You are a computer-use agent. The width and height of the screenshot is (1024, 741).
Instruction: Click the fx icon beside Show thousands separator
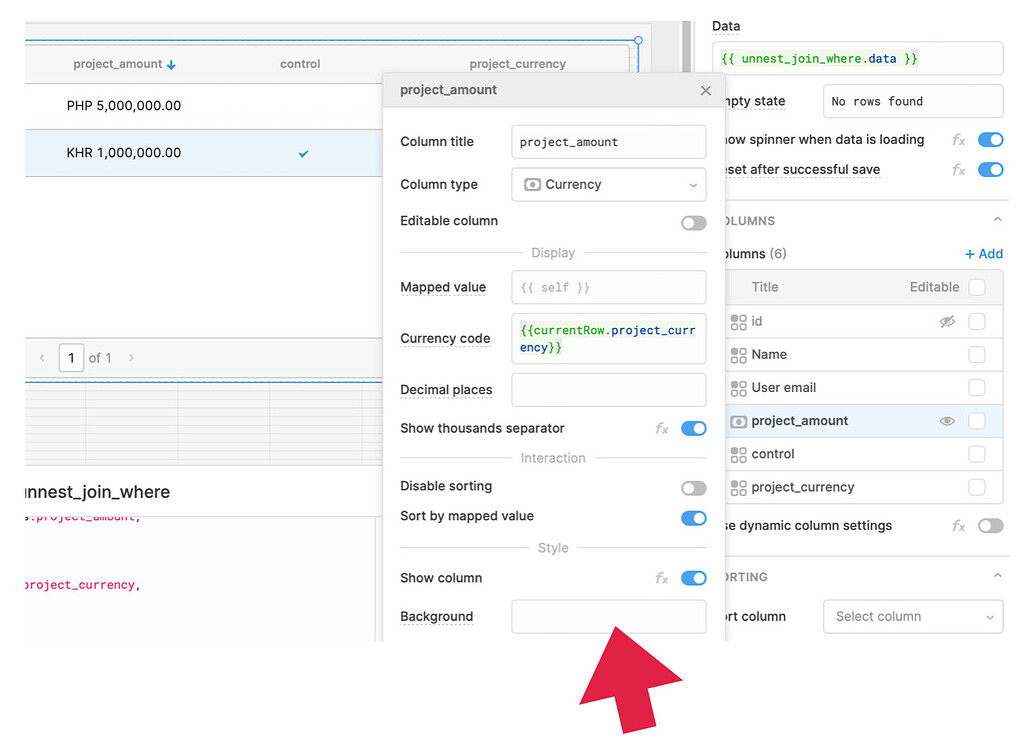pos(661,428)
